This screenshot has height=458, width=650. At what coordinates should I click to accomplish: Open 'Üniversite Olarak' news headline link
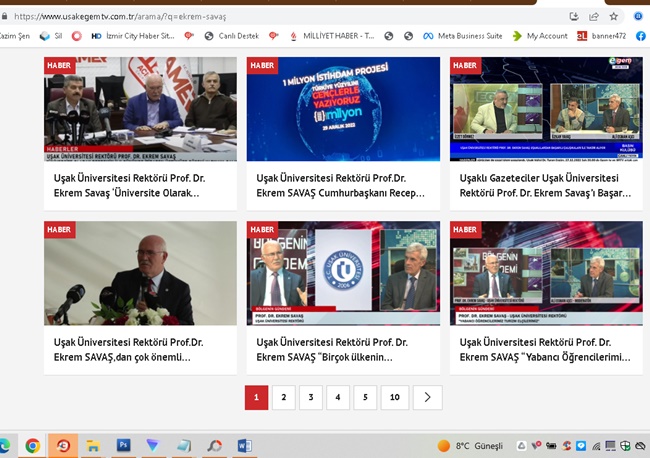click(x=125, y=185)
